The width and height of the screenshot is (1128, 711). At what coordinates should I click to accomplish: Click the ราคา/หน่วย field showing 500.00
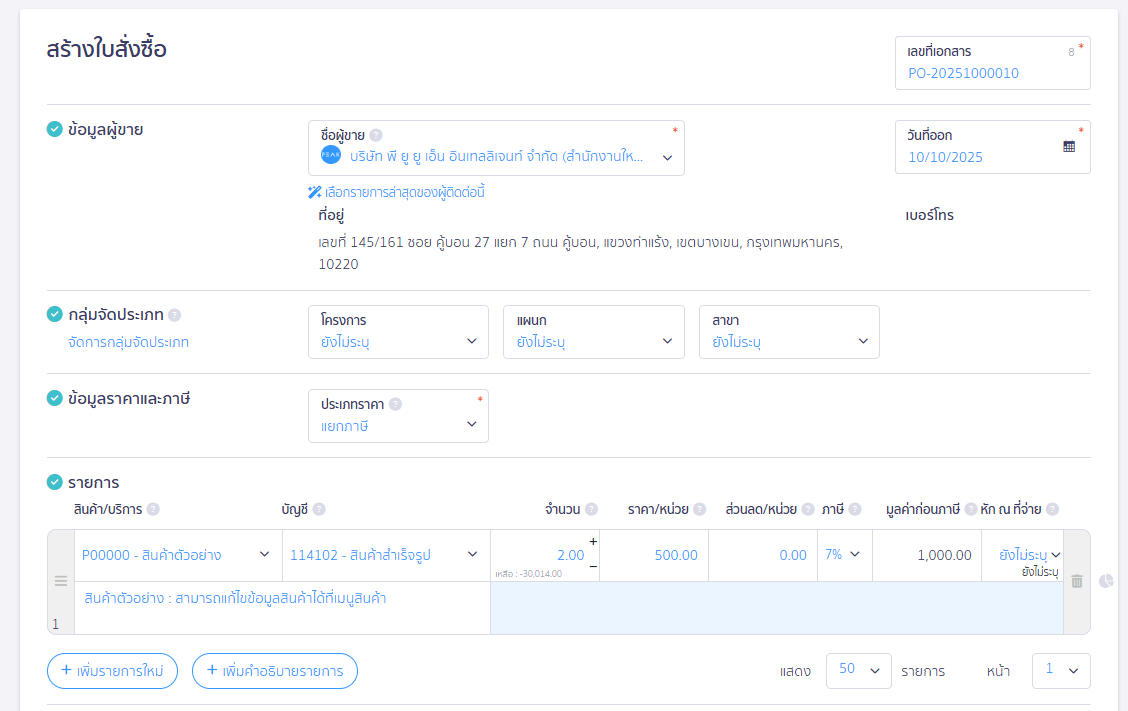pyautogui.click(x=654, y=555)
